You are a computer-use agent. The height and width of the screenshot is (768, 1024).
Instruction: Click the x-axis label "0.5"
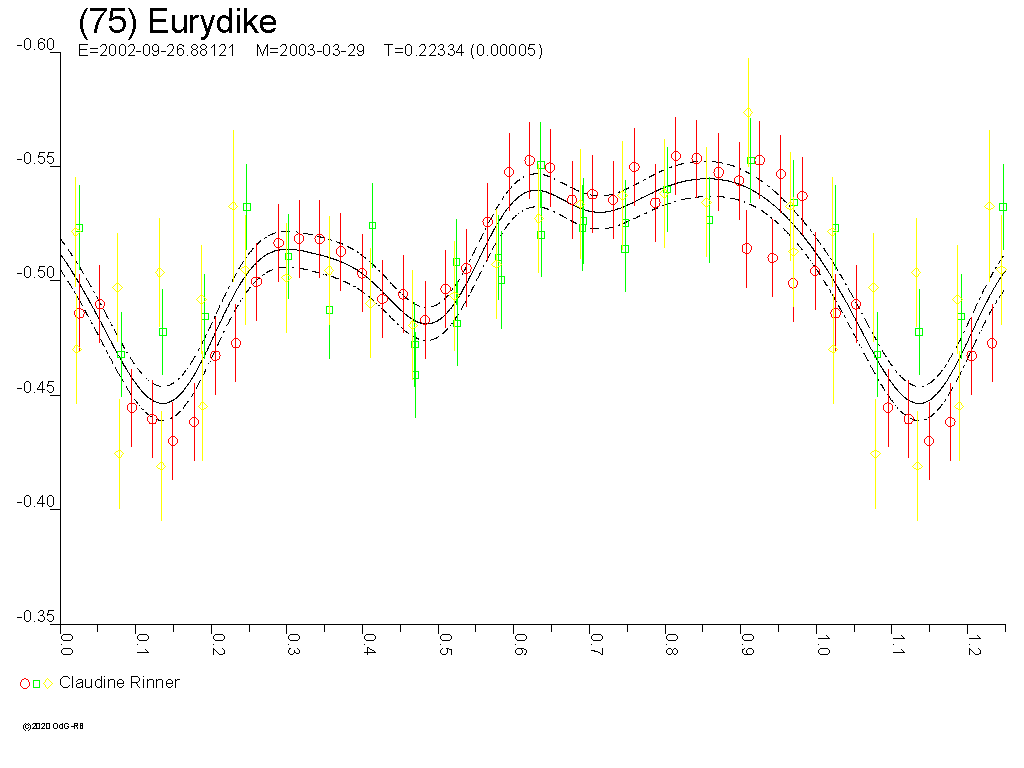pyautogui.click(x=445, y=643)
